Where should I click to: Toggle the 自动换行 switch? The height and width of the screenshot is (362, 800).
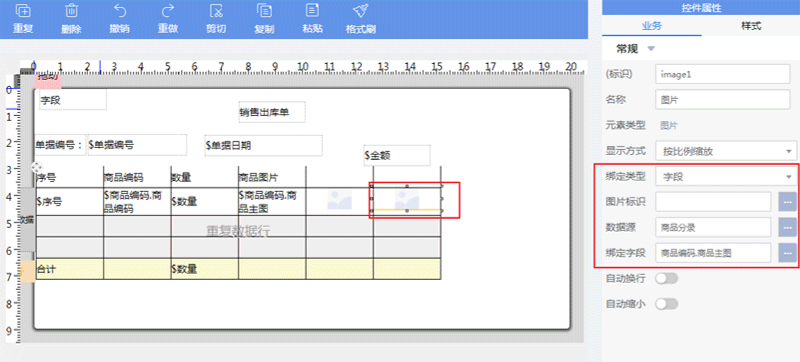[667, 278]
